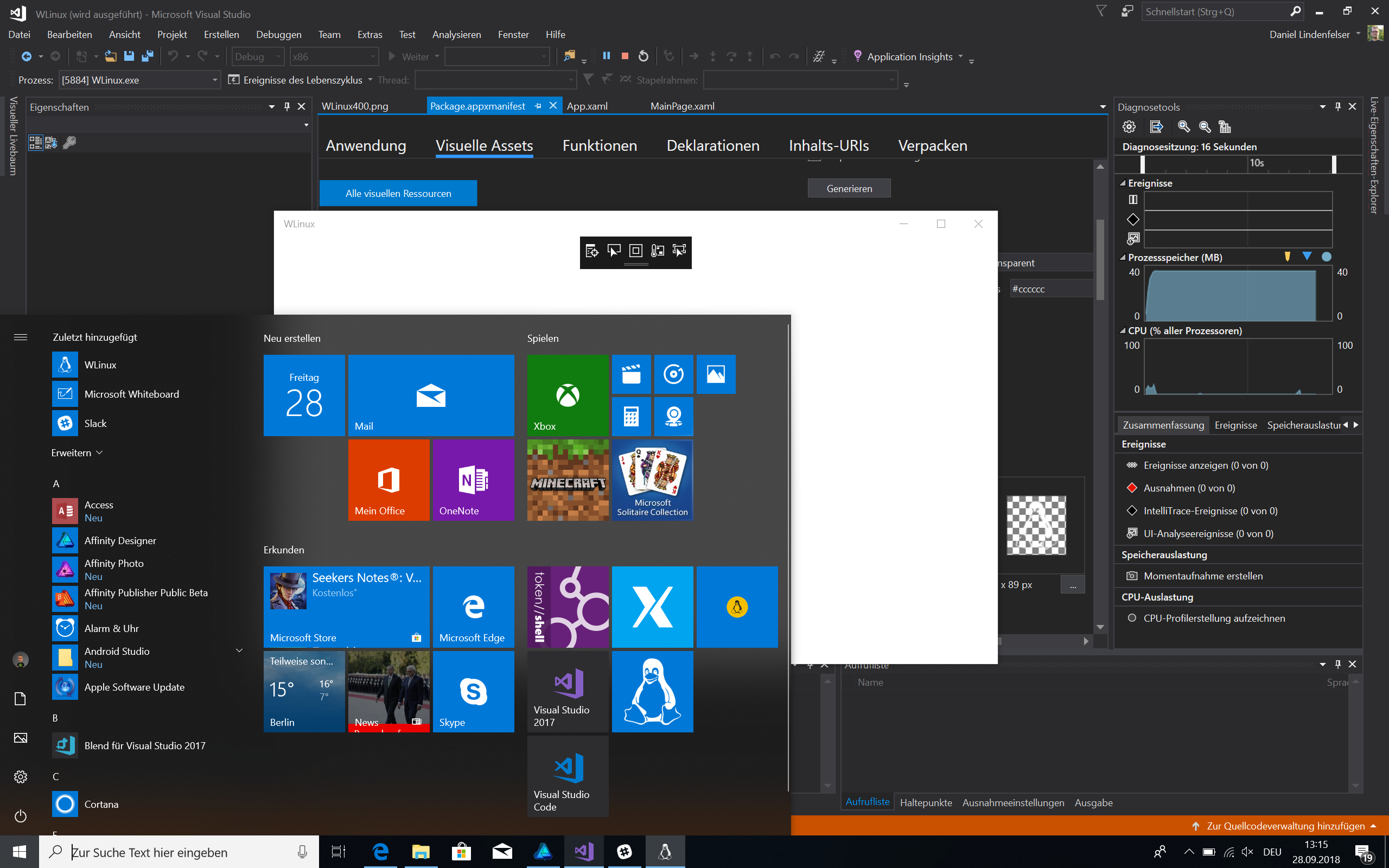Open the Prozess WLinux.exe combo box
The width and height of the screenshot is (1389, 868).
click(140, 80)
